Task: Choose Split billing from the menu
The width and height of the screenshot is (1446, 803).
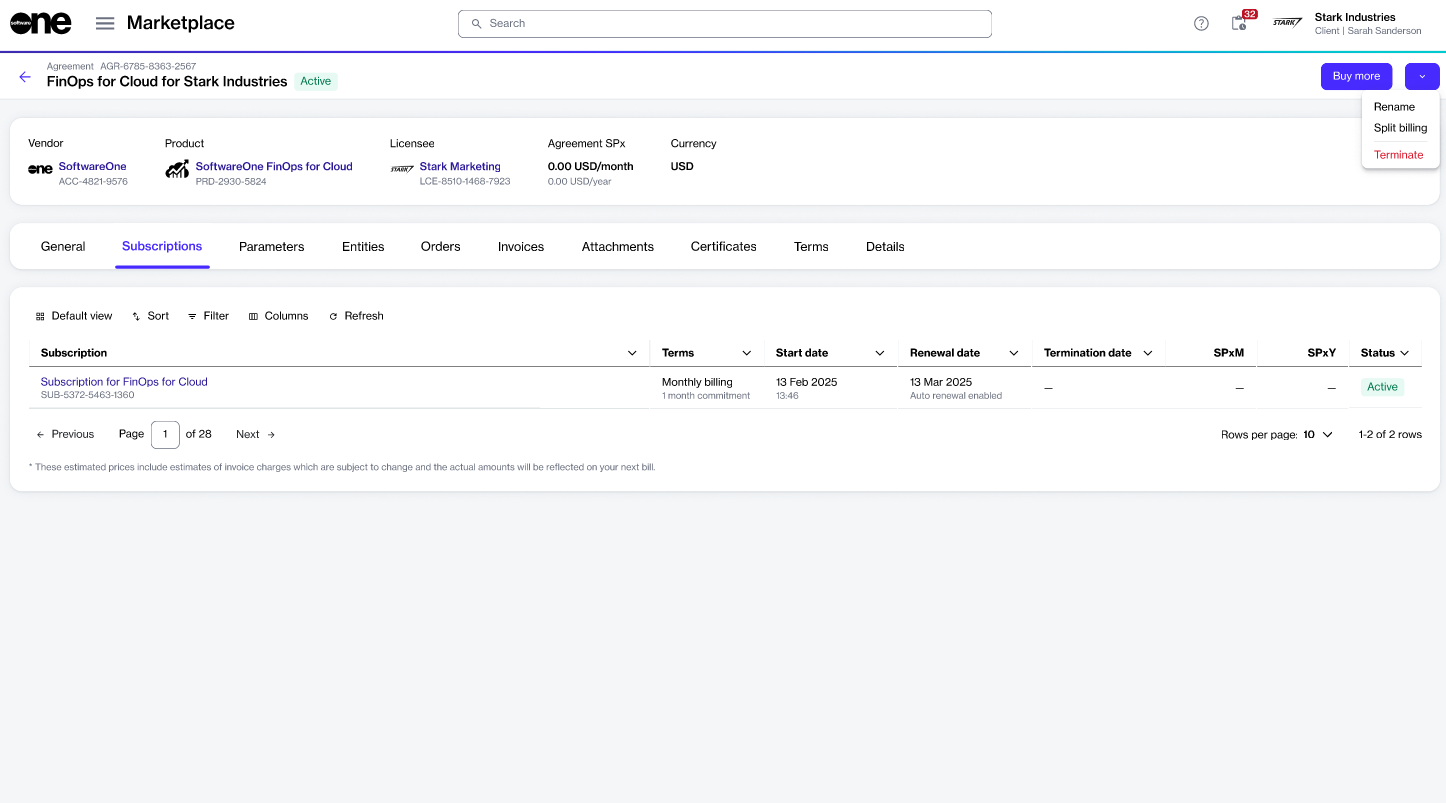Action: click(1400, 128)
